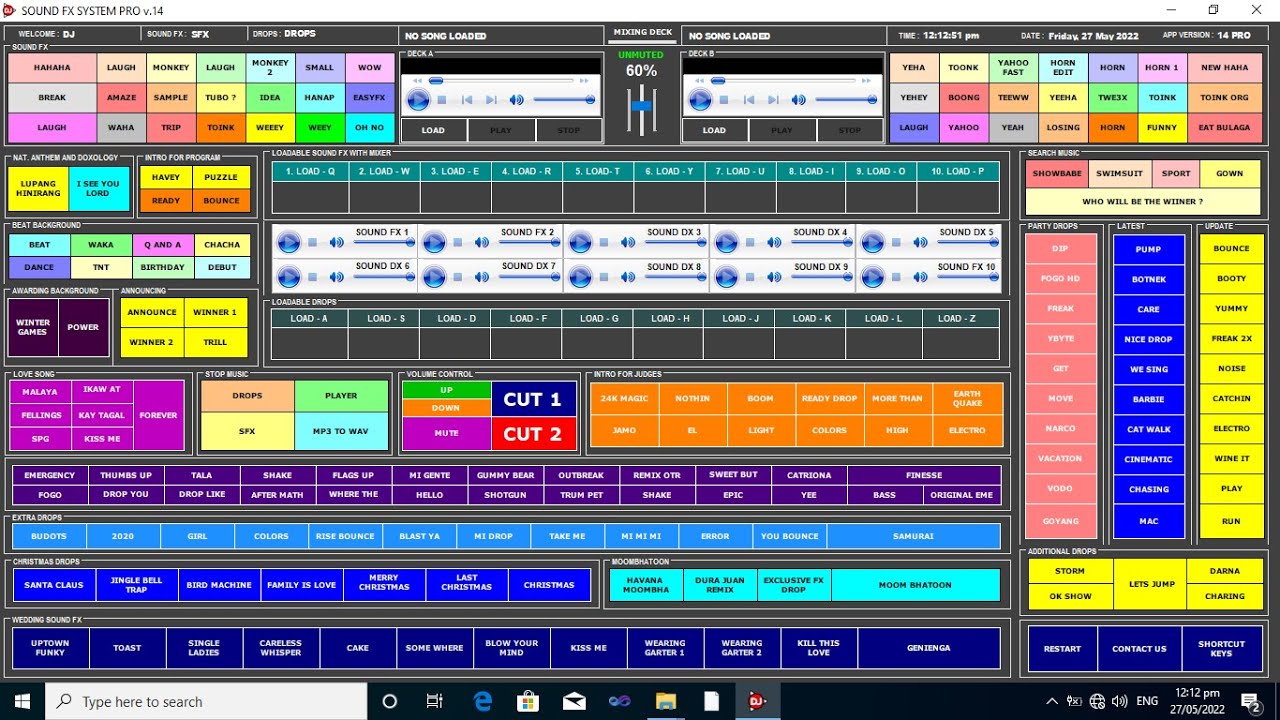The image size is (1280, 720).
Task: Mute SOUND DX 7 speaker icon
Action: pos(482,277)
